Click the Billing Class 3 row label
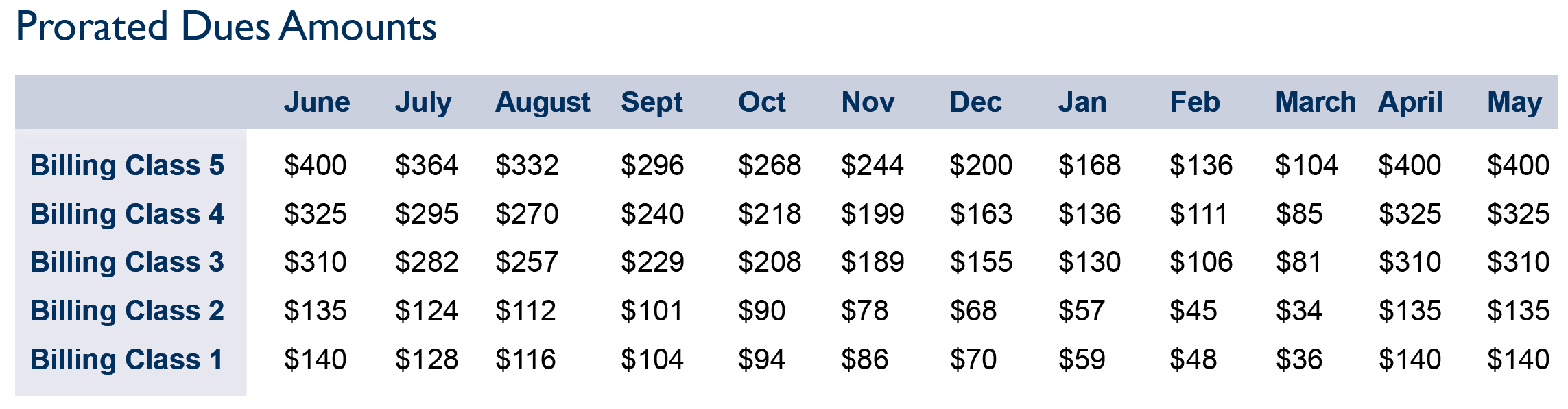Screen dimensions: 1568x409 (128, 262)
